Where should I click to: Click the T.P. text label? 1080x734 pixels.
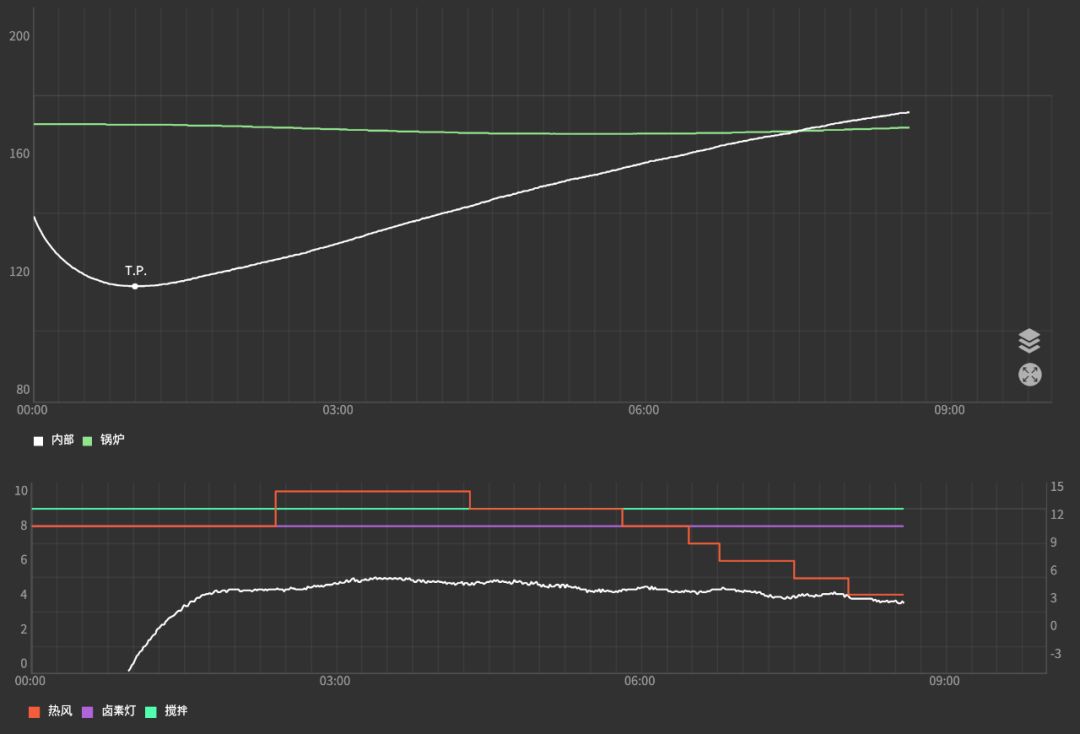pos(136,271)
